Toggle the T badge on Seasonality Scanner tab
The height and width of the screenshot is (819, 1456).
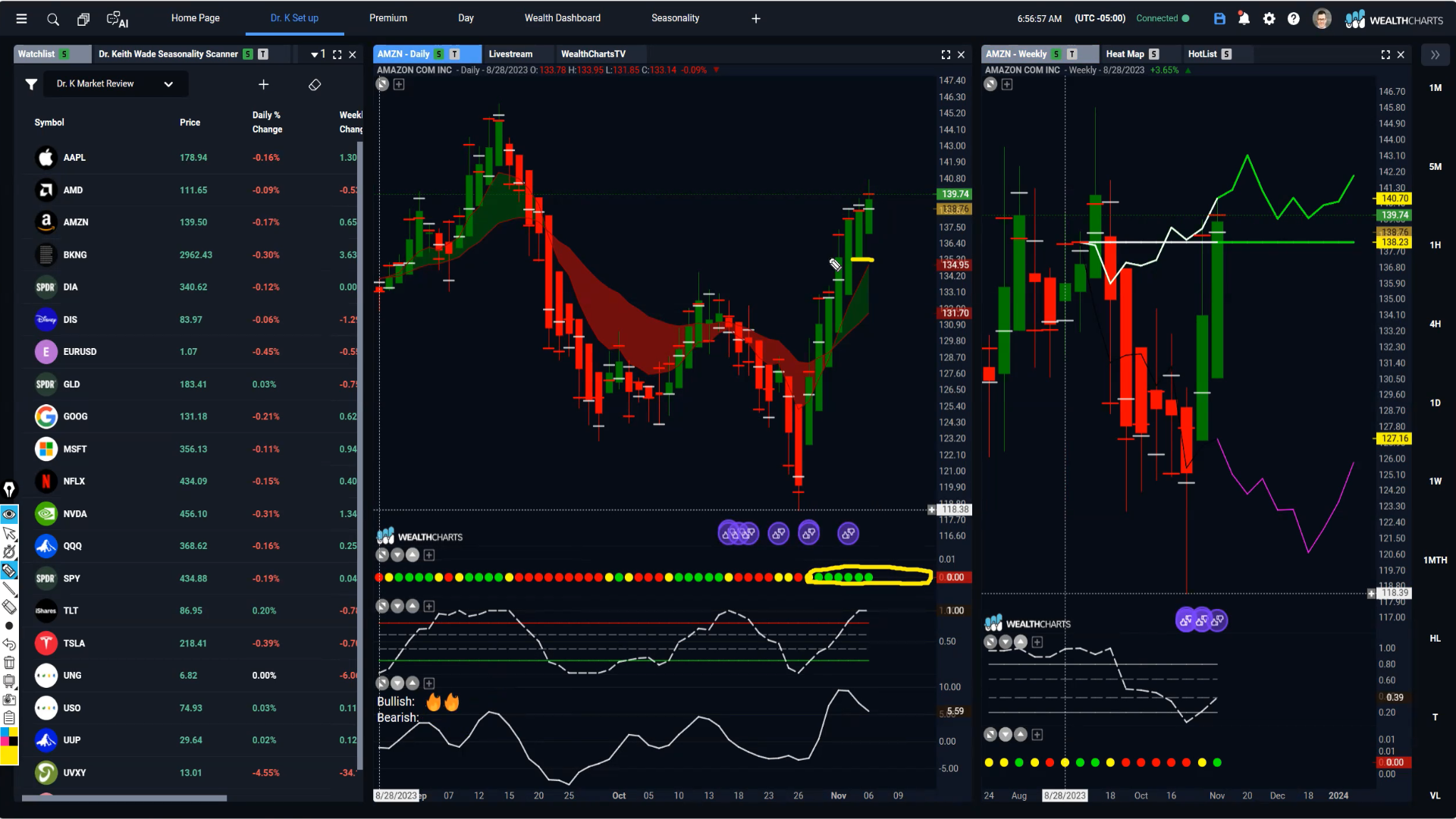(x=262, y=55)
